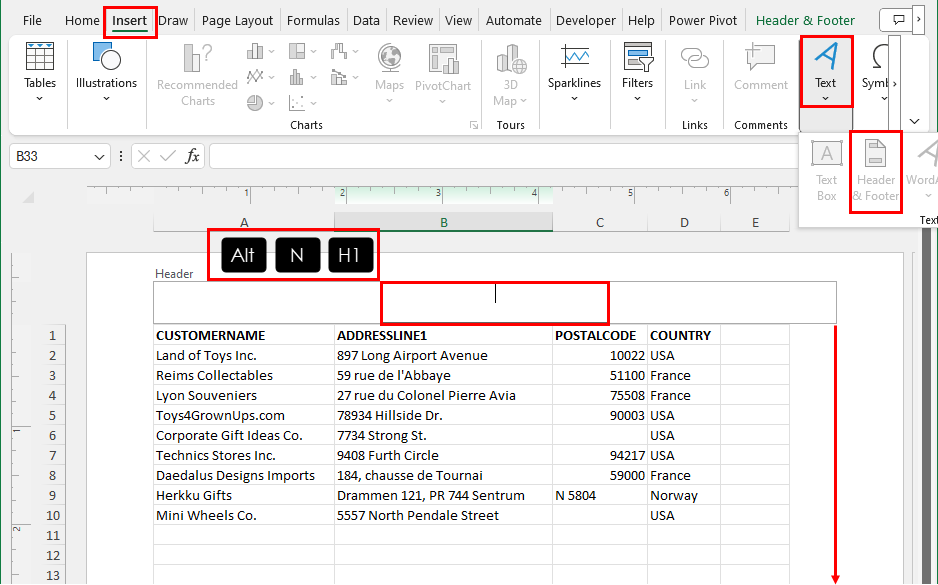Open the comments pane speech-bubble icon
938x585 pixels.
898,20
